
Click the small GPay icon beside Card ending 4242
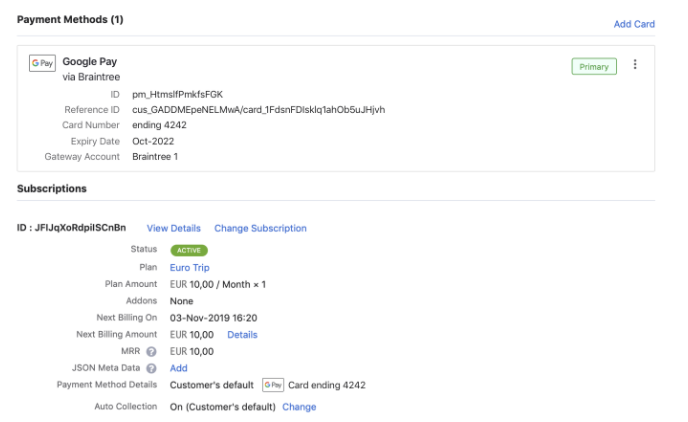(273, 385)
